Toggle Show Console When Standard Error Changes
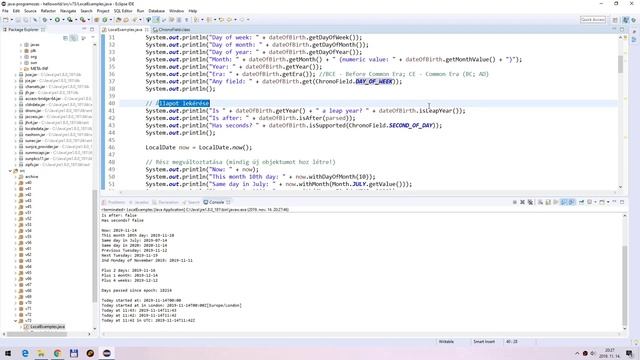 click(x=571, y=202)
